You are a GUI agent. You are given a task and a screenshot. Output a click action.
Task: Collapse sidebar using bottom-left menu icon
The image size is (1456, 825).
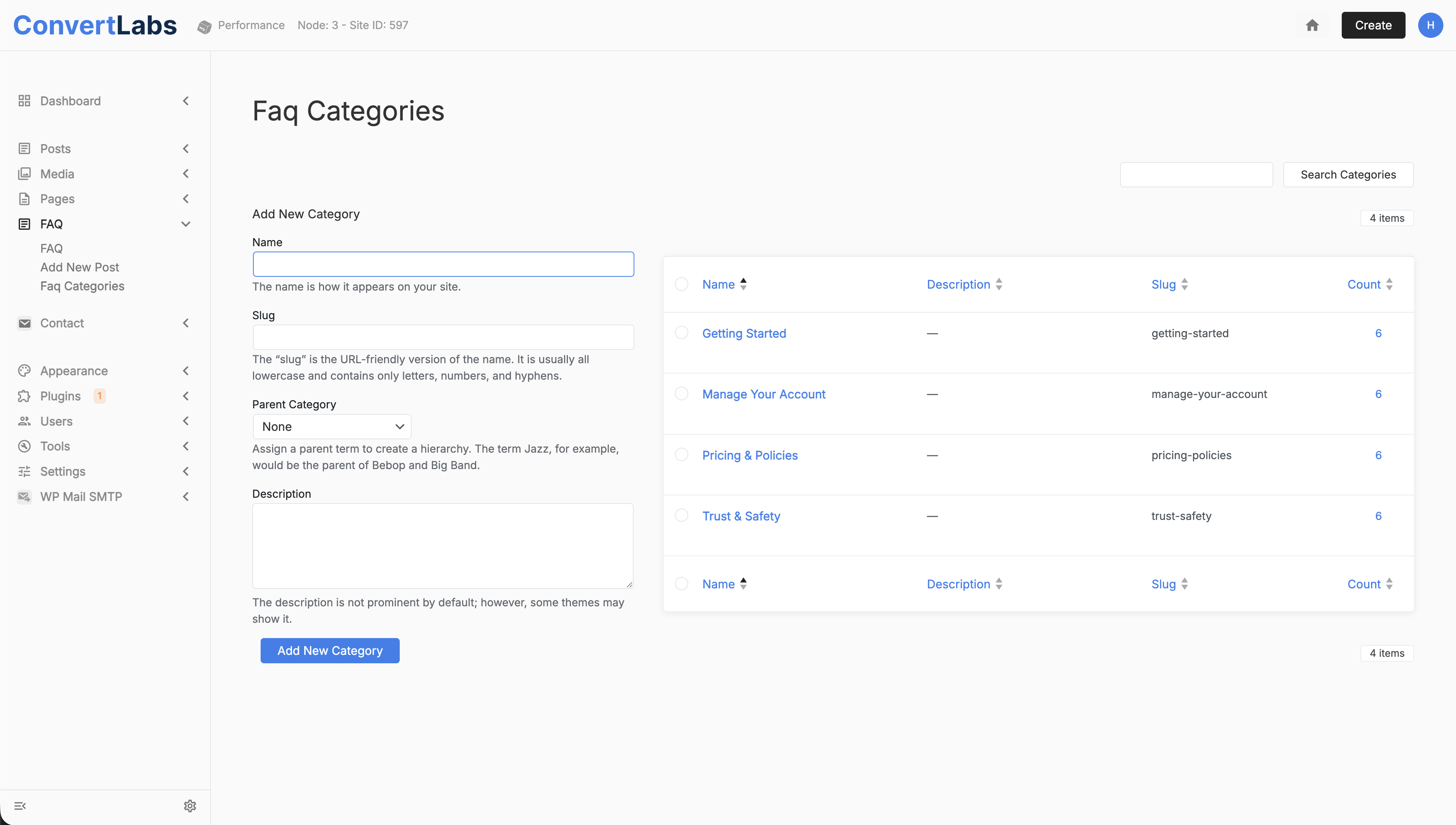coord(20,806)
